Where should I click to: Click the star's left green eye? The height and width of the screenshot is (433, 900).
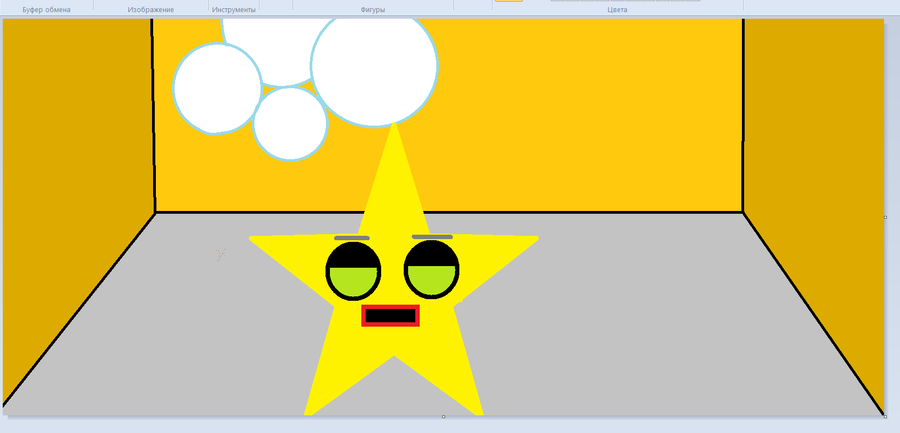353,271
